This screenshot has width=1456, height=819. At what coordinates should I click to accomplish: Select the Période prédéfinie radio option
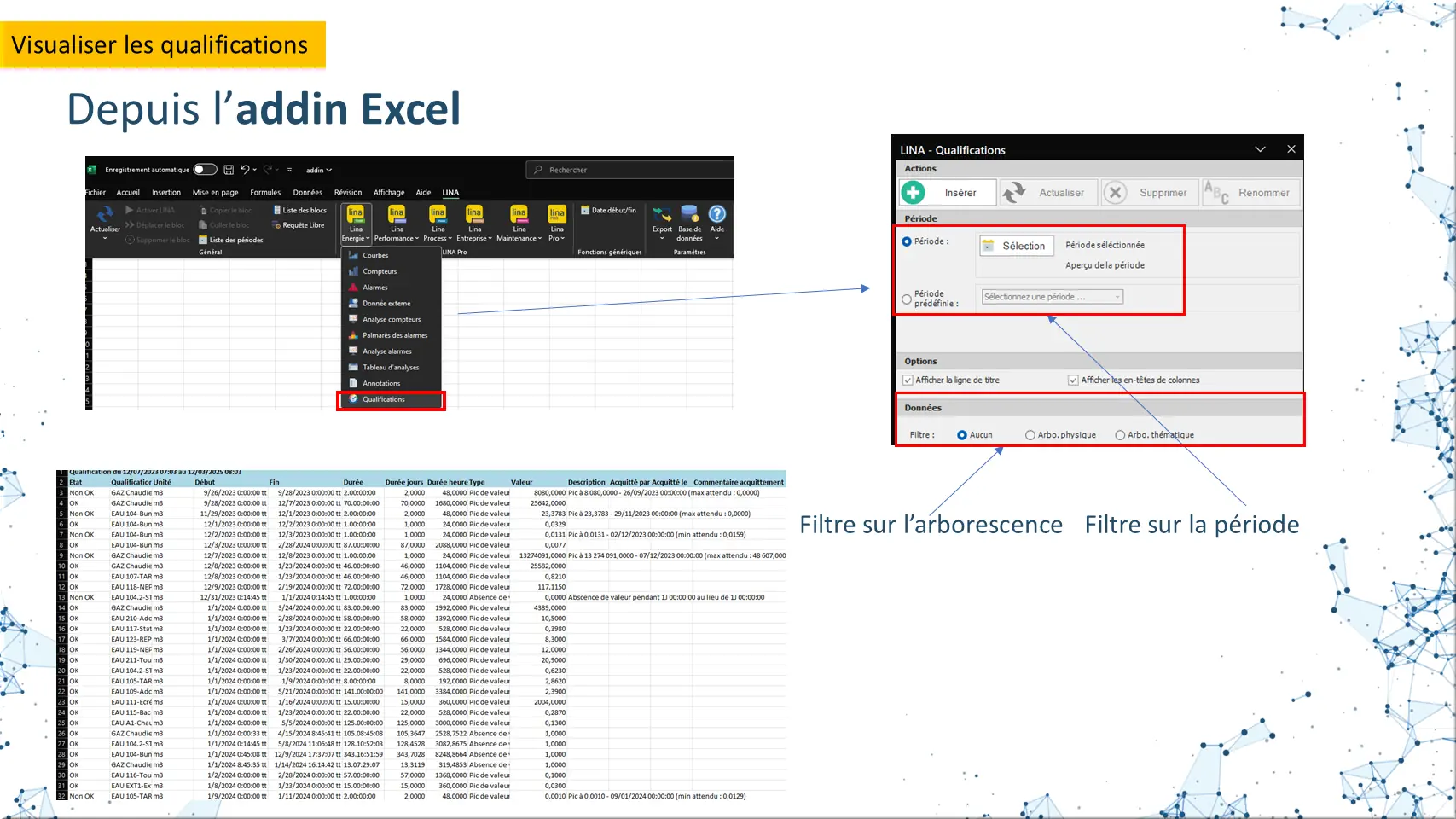coord(907,299)
